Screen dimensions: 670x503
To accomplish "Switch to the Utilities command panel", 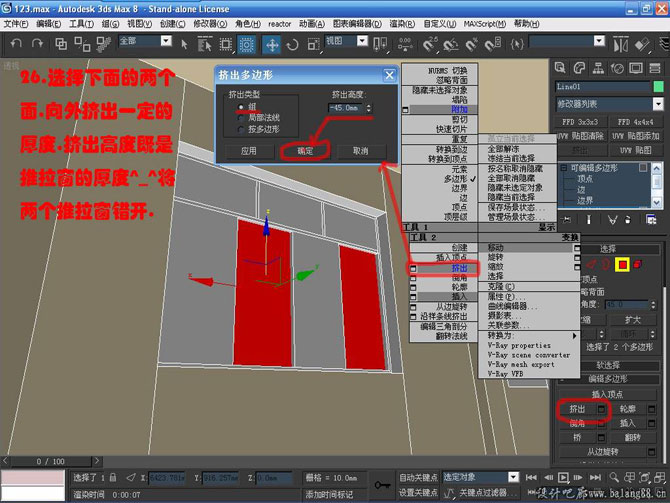I will [655, 68].
